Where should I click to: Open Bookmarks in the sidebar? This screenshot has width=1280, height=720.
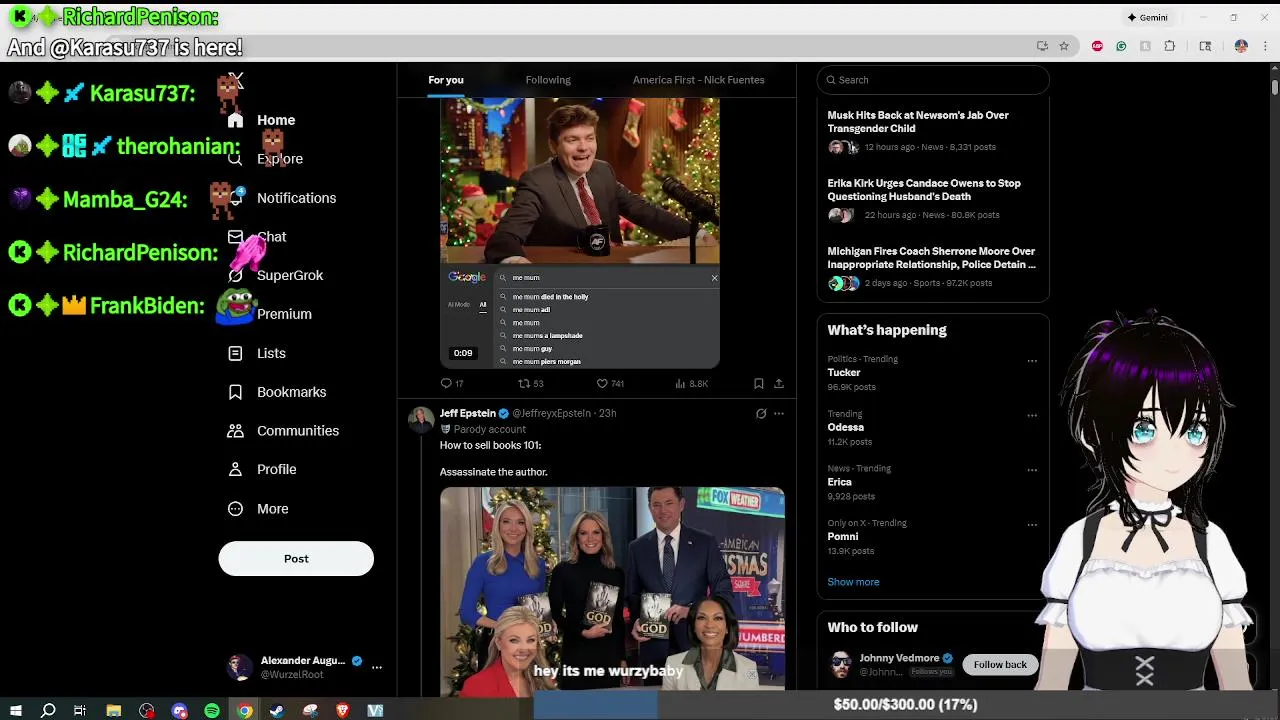point(277,392)
